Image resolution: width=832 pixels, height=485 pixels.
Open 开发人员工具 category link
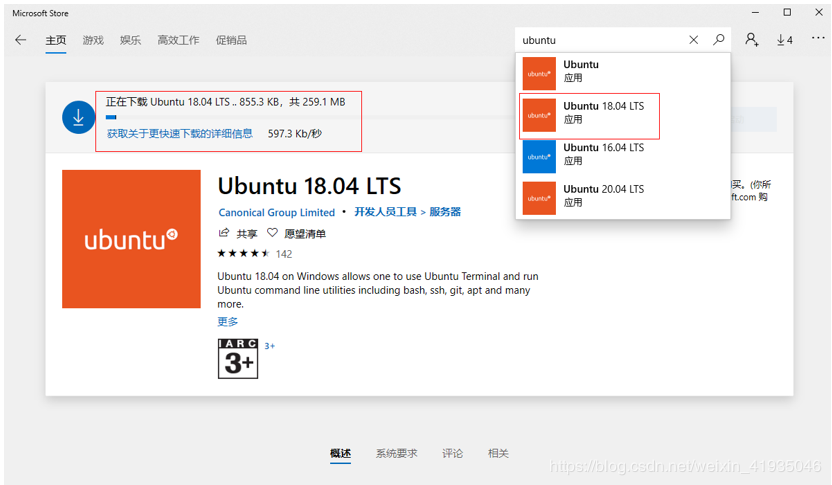385,212
